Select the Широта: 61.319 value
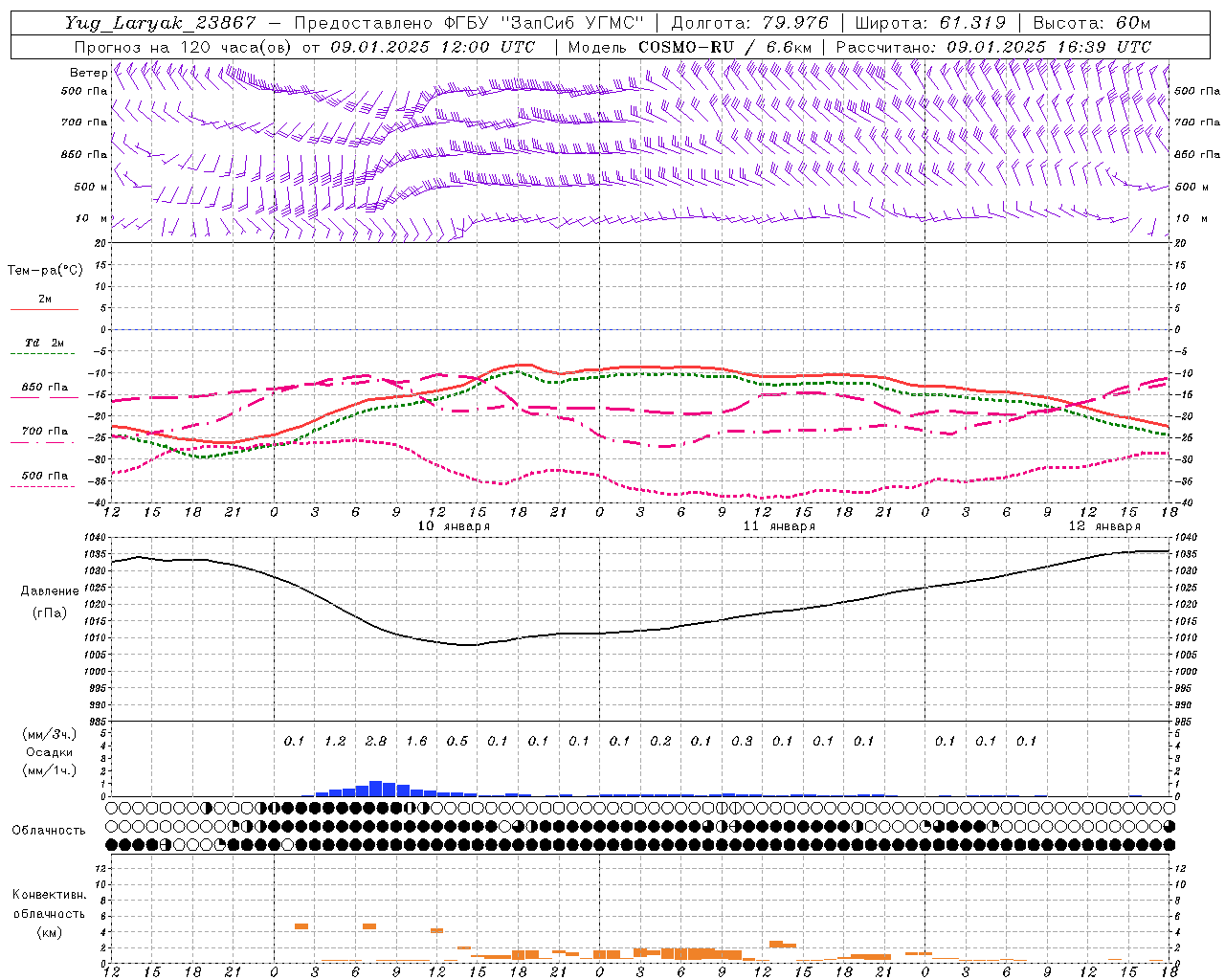 pos(930,23)
